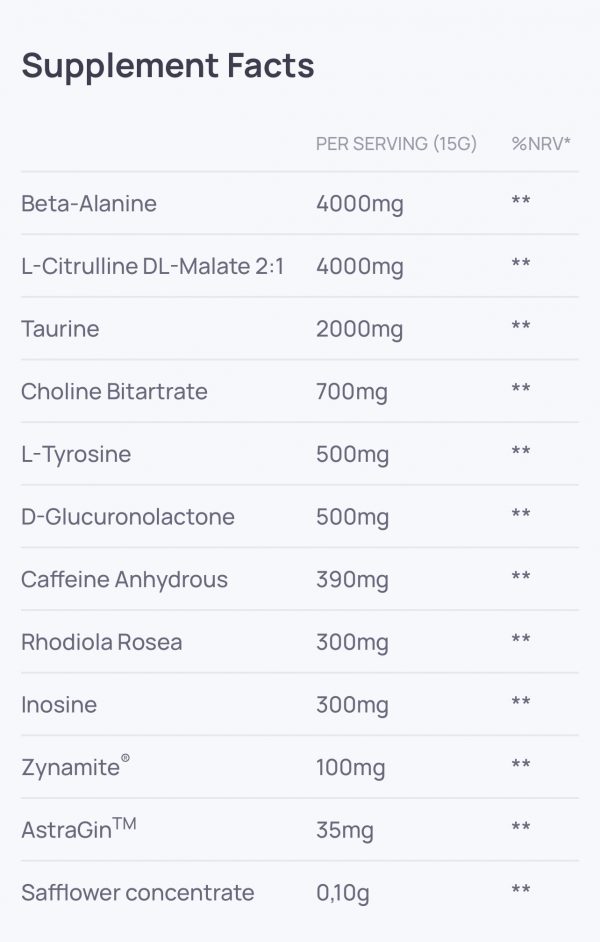Select the 35mg AstraGin amount
Viewport: 600px width, 942px height.
click(345, 830)
